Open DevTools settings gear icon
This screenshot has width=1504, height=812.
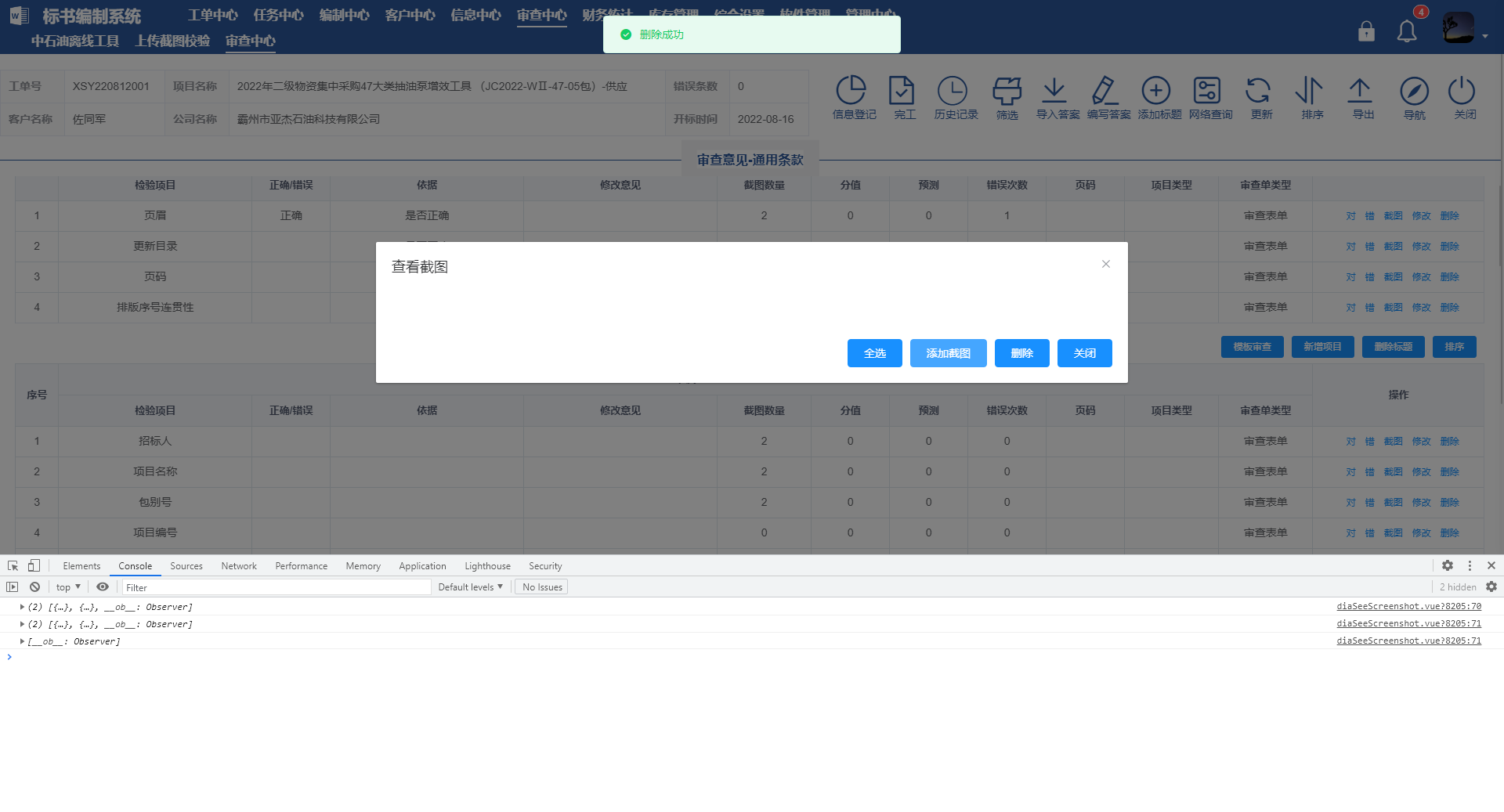click(1448, 565)
